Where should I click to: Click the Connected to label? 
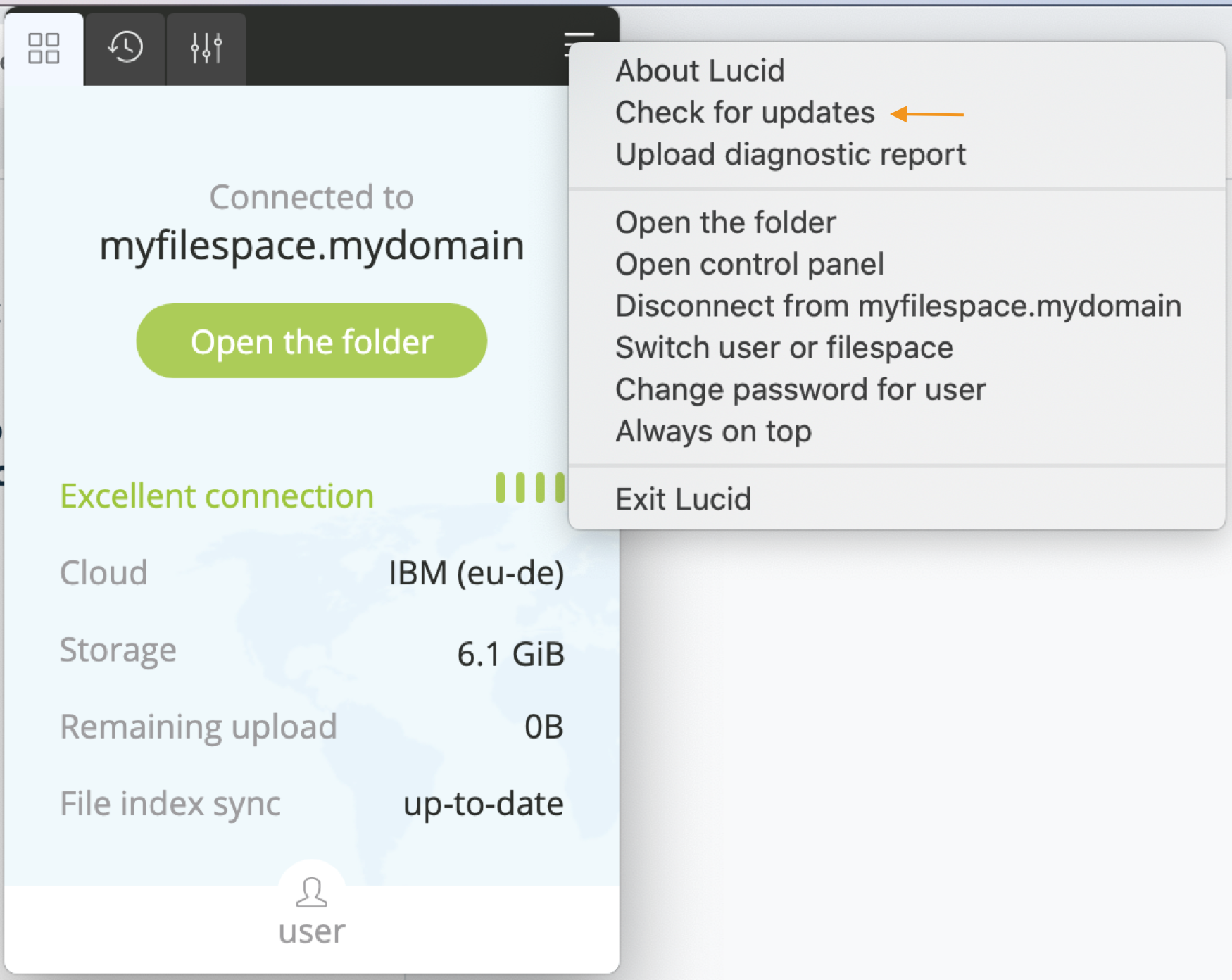pos(311,196)
